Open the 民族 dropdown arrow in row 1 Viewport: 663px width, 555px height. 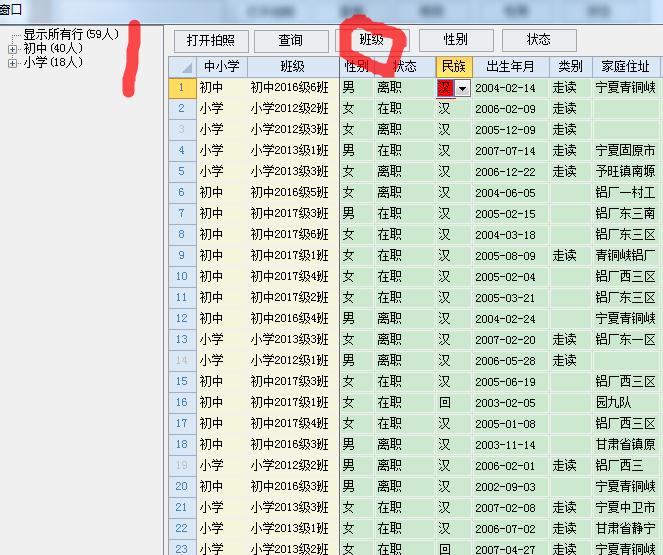(x=462, y=88)
